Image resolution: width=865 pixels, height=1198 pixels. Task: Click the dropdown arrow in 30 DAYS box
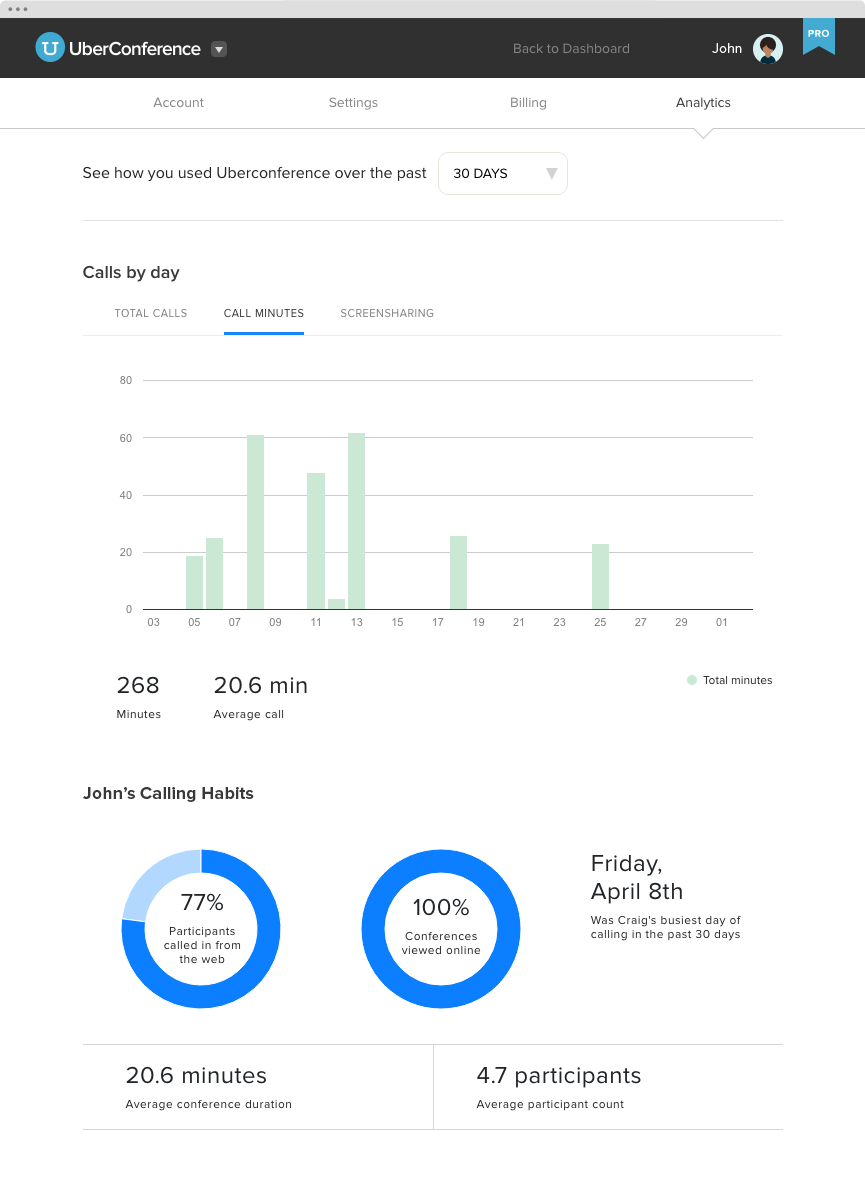point(552,173)
